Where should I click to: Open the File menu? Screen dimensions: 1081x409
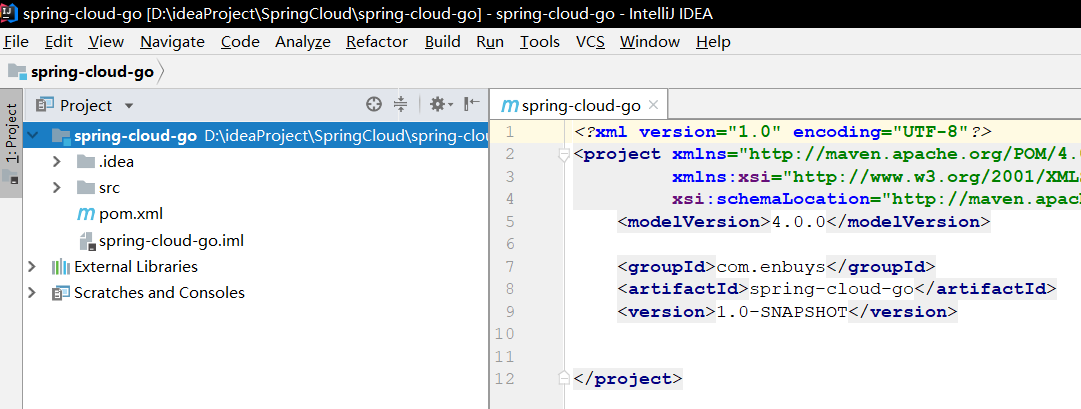[x=16, y=42]
